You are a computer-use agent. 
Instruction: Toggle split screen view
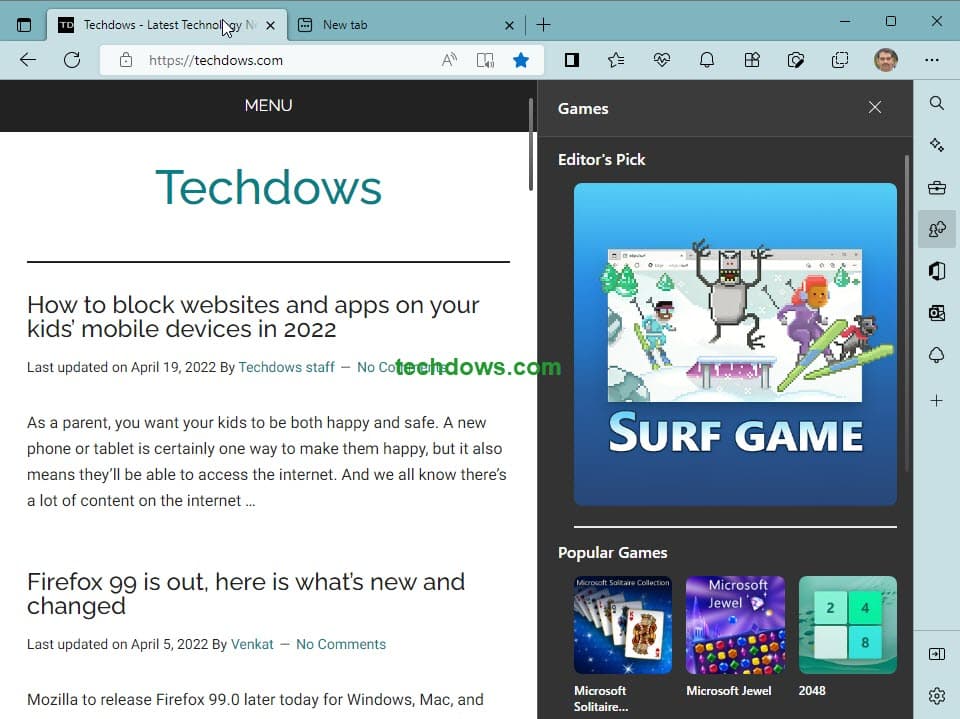(571, 60)
